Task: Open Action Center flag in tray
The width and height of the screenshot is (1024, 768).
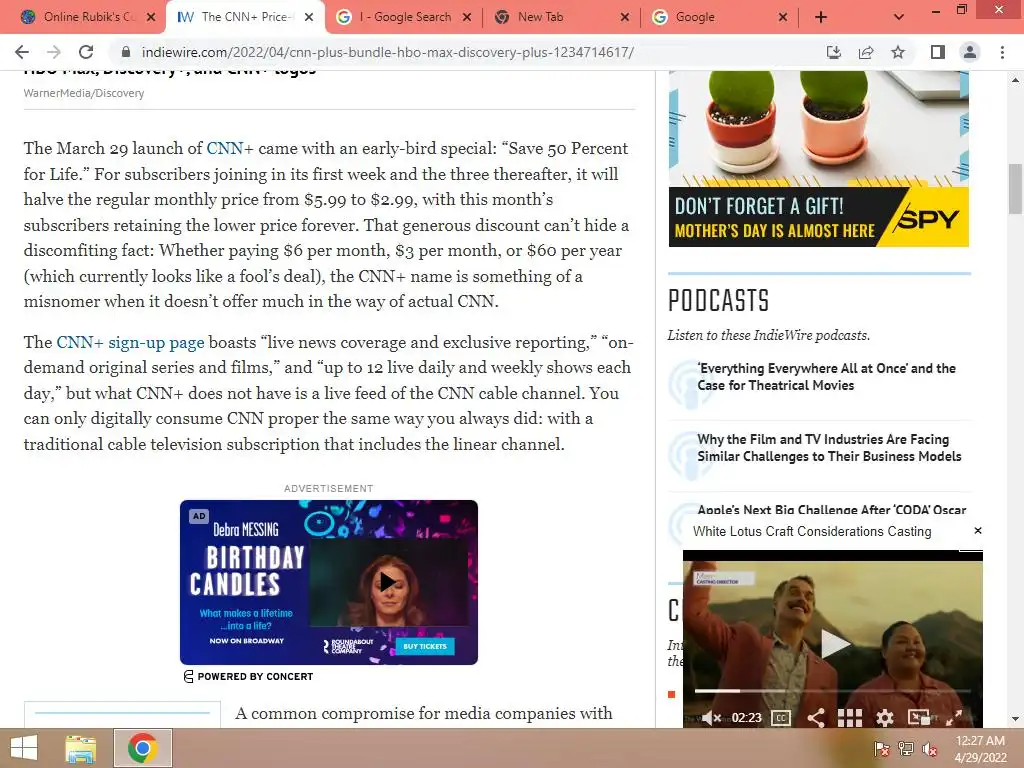Action: coord(881,749)
